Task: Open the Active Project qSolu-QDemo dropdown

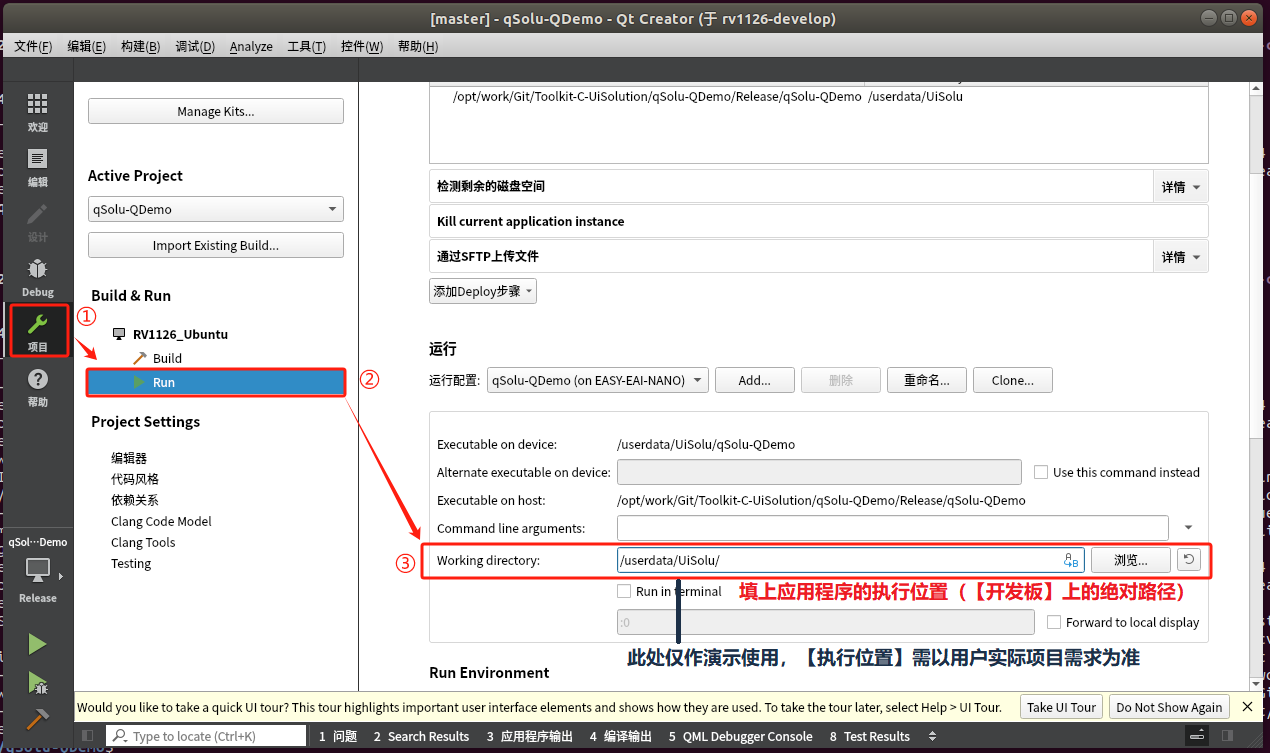Action: click(215, 209)
